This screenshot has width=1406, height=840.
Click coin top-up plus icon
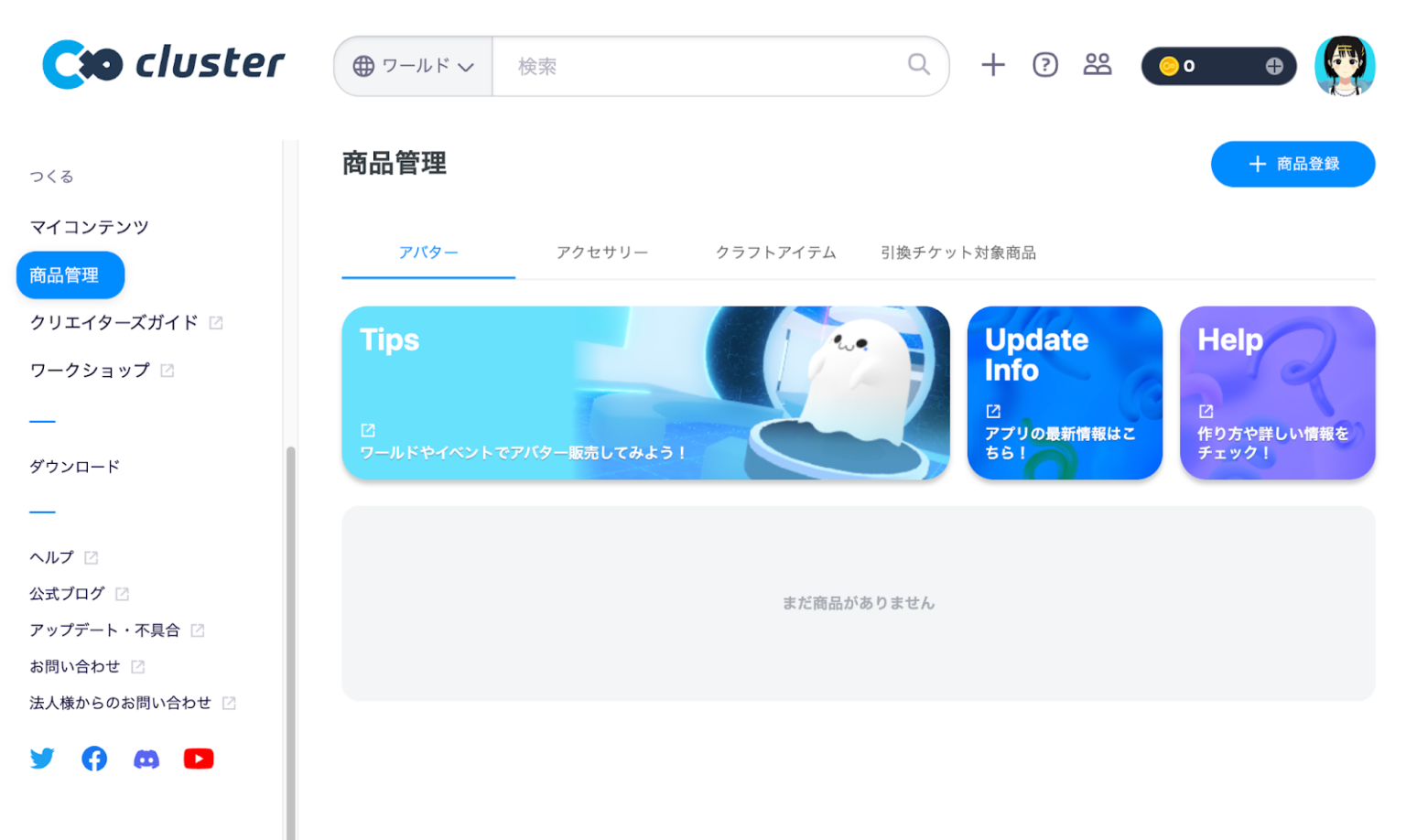pos(1273,65)
